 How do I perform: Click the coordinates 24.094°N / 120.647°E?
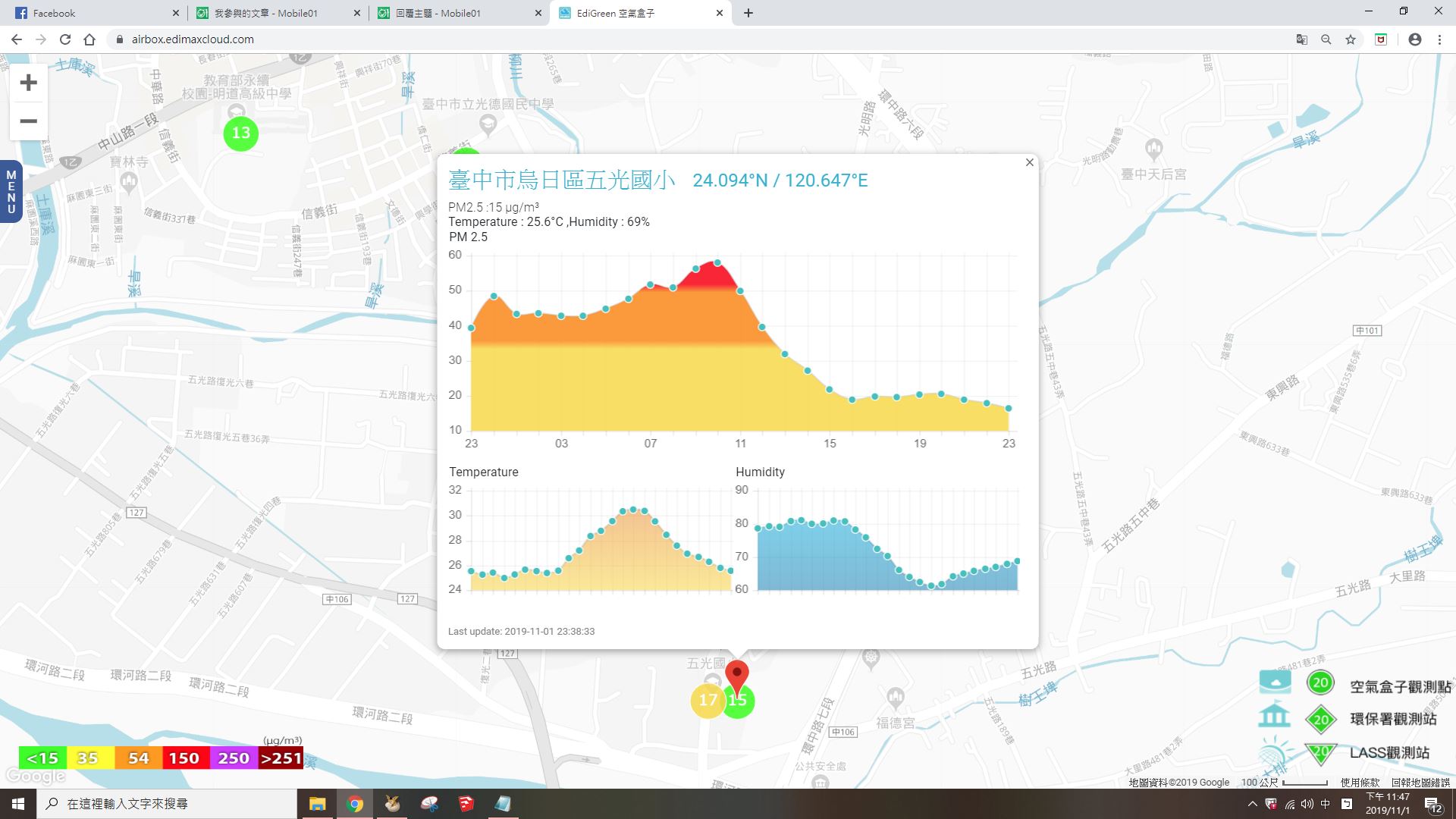point(780,180)
